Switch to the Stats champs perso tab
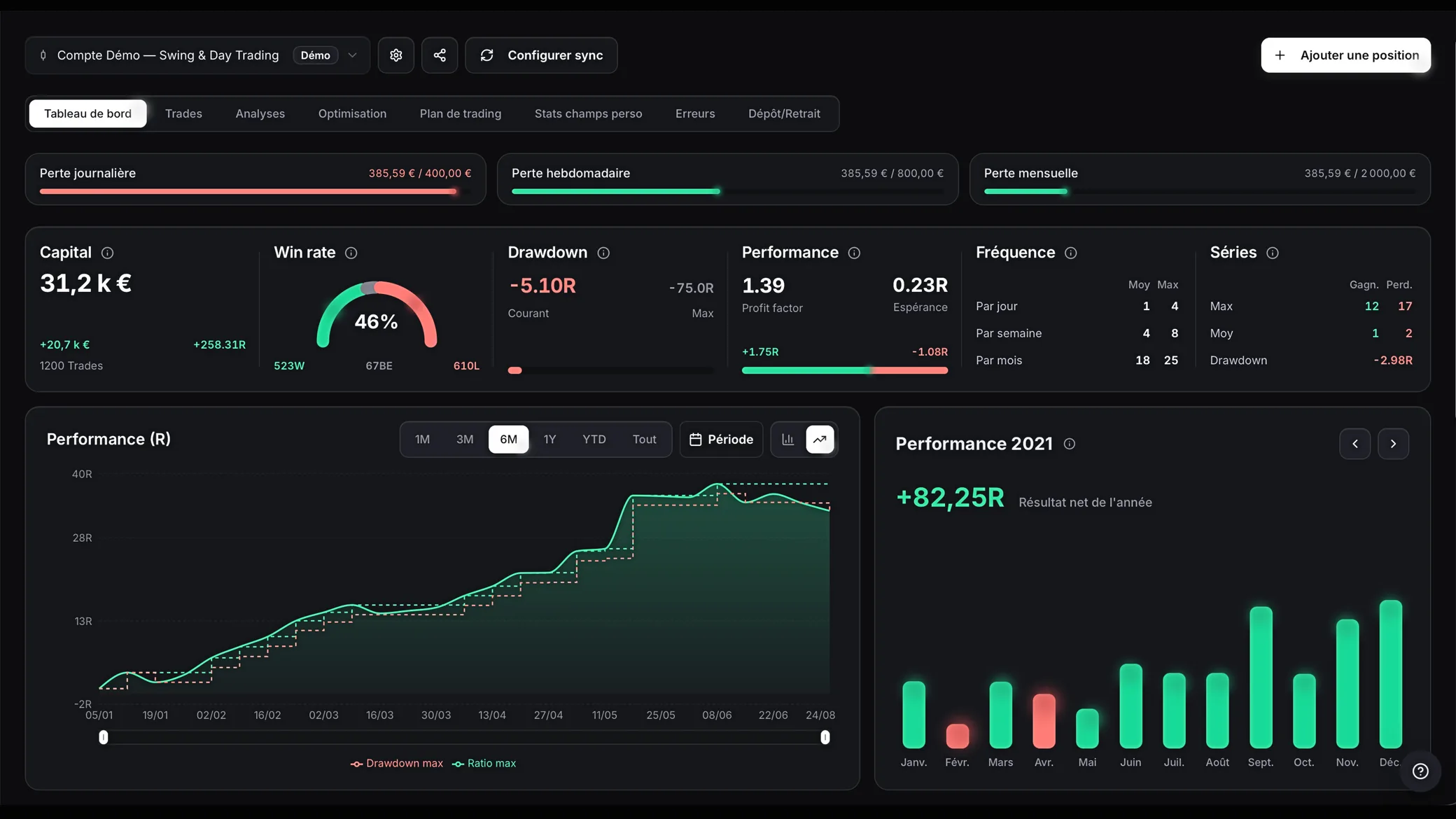Viewport: 1456px width, 819px height. coord(588,113)
